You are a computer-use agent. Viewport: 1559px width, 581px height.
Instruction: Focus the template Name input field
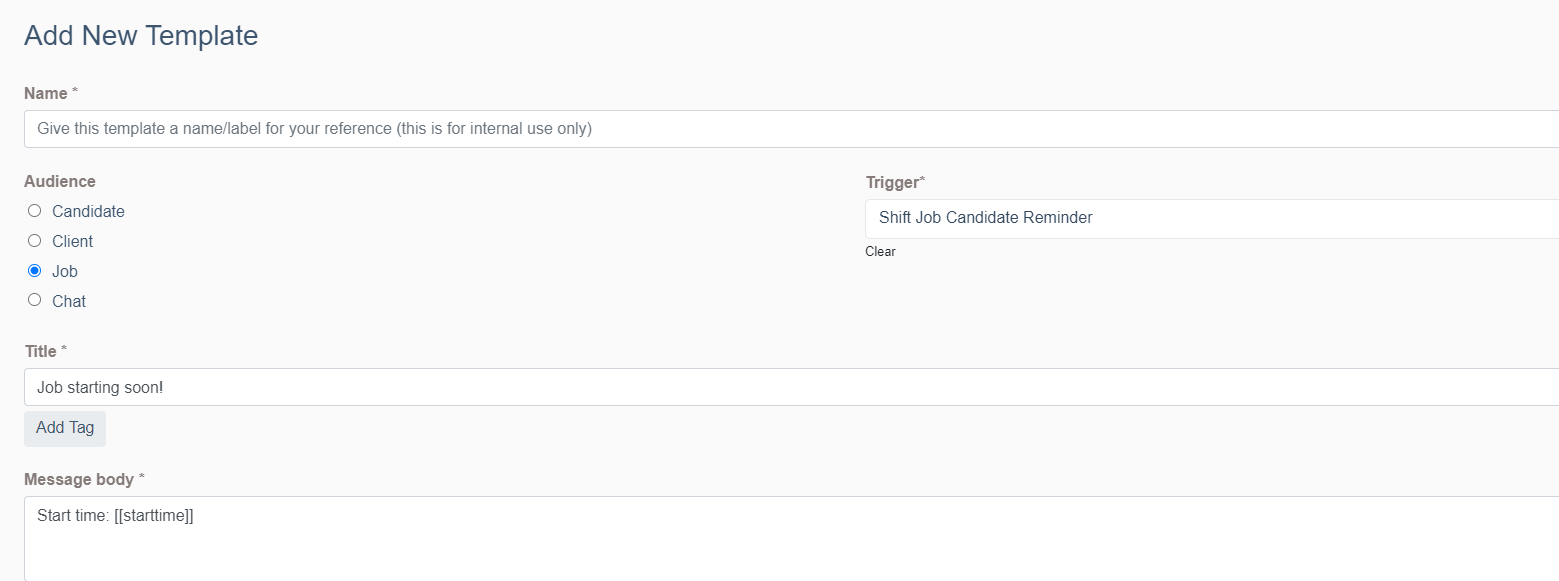(791, 129)
